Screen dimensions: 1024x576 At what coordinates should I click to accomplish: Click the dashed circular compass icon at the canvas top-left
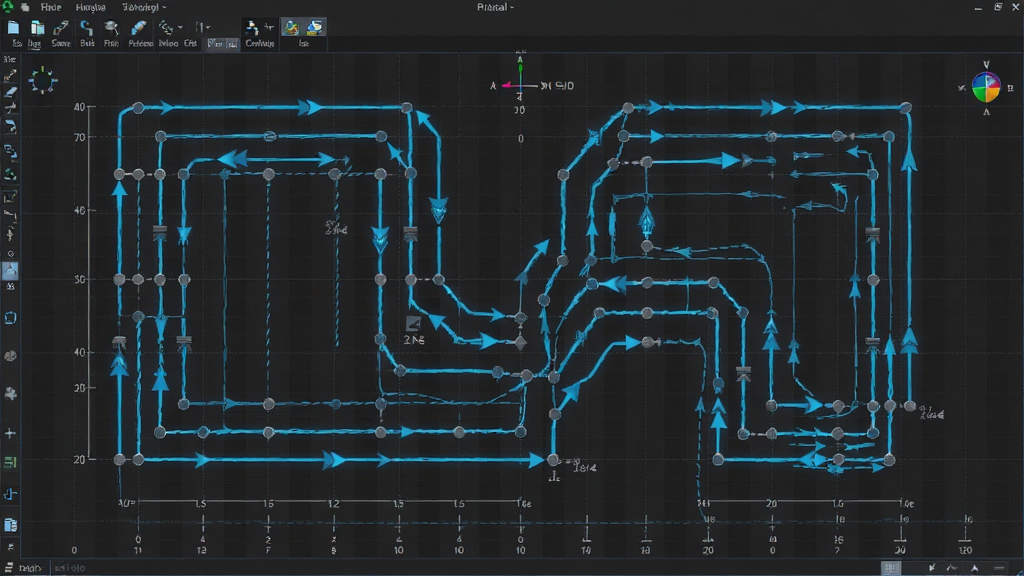pos(43,80)
